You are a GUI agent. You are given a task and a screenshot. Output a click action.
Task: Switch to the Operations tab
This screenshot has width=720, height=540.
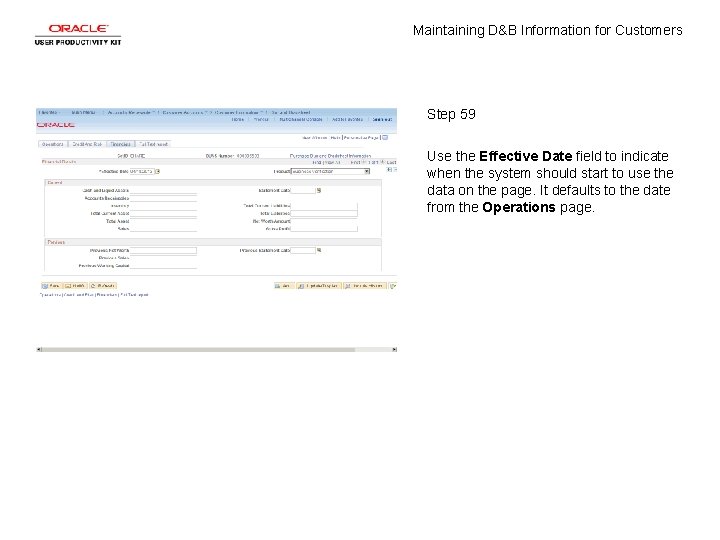pyautogui.click(x=53, y=144)
